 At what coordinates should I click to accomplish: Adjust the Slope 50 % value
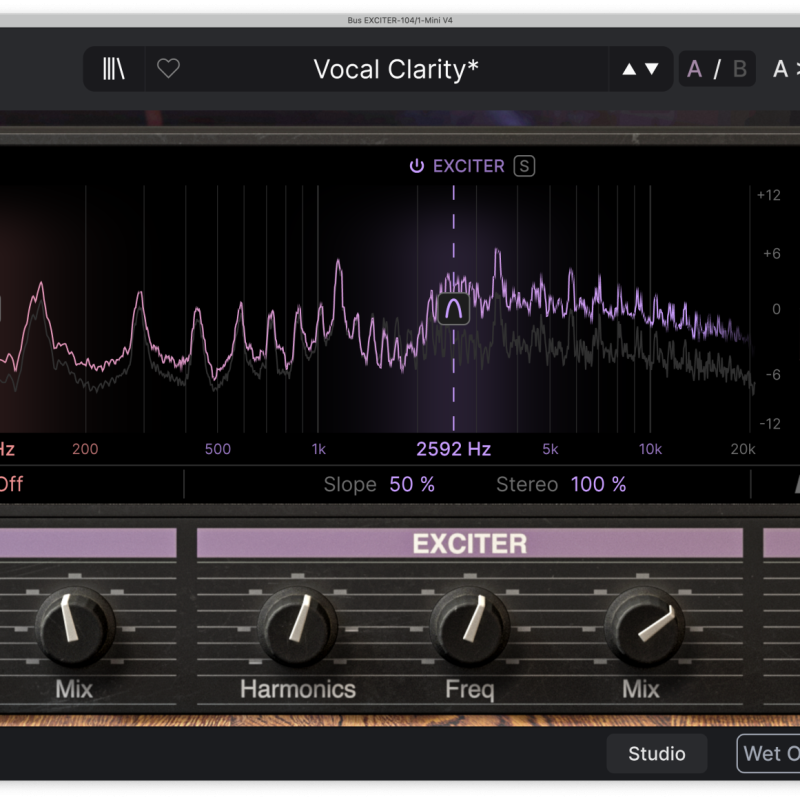coord(412,484)
